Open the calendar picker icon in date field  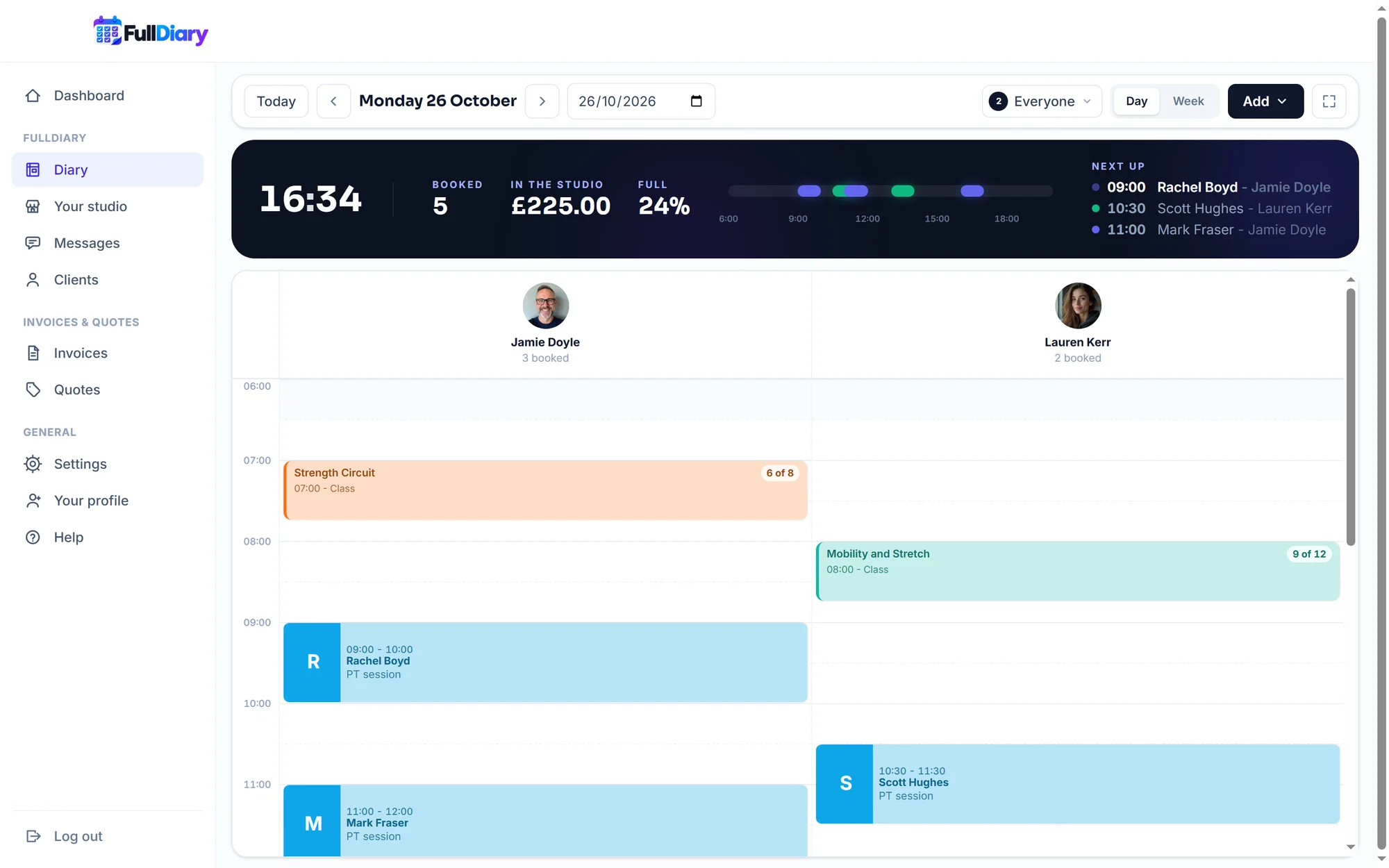pos(696,101)
